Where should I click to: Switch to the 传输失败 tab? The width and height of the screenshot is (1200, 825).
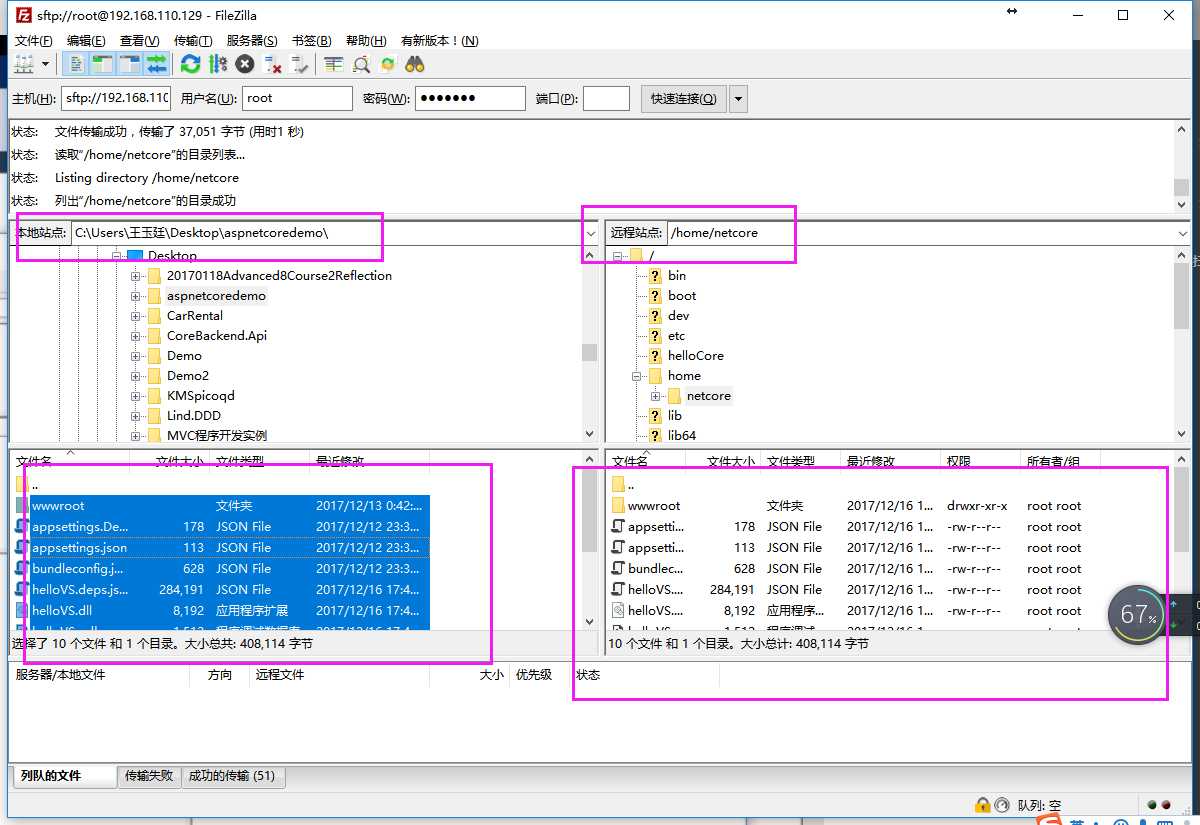[x=149, y=776]
